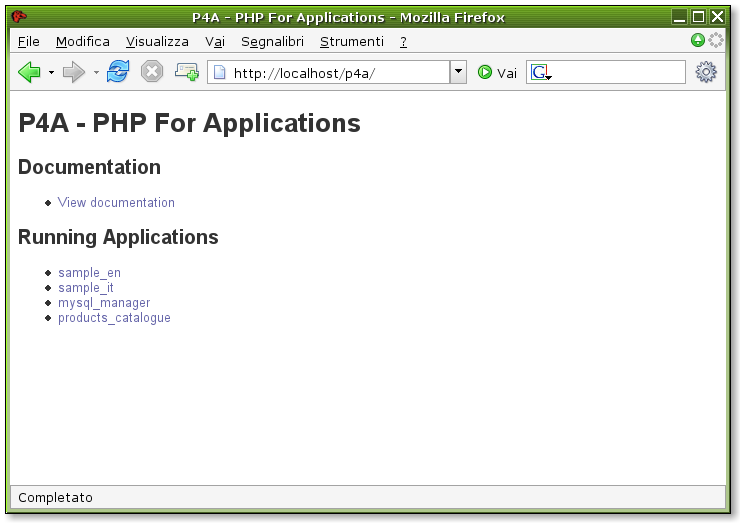Image resolution: width=740 pixels, height=523 pixels.
Task: Click the green update icon in menu bar
Action: coord(698,41)
